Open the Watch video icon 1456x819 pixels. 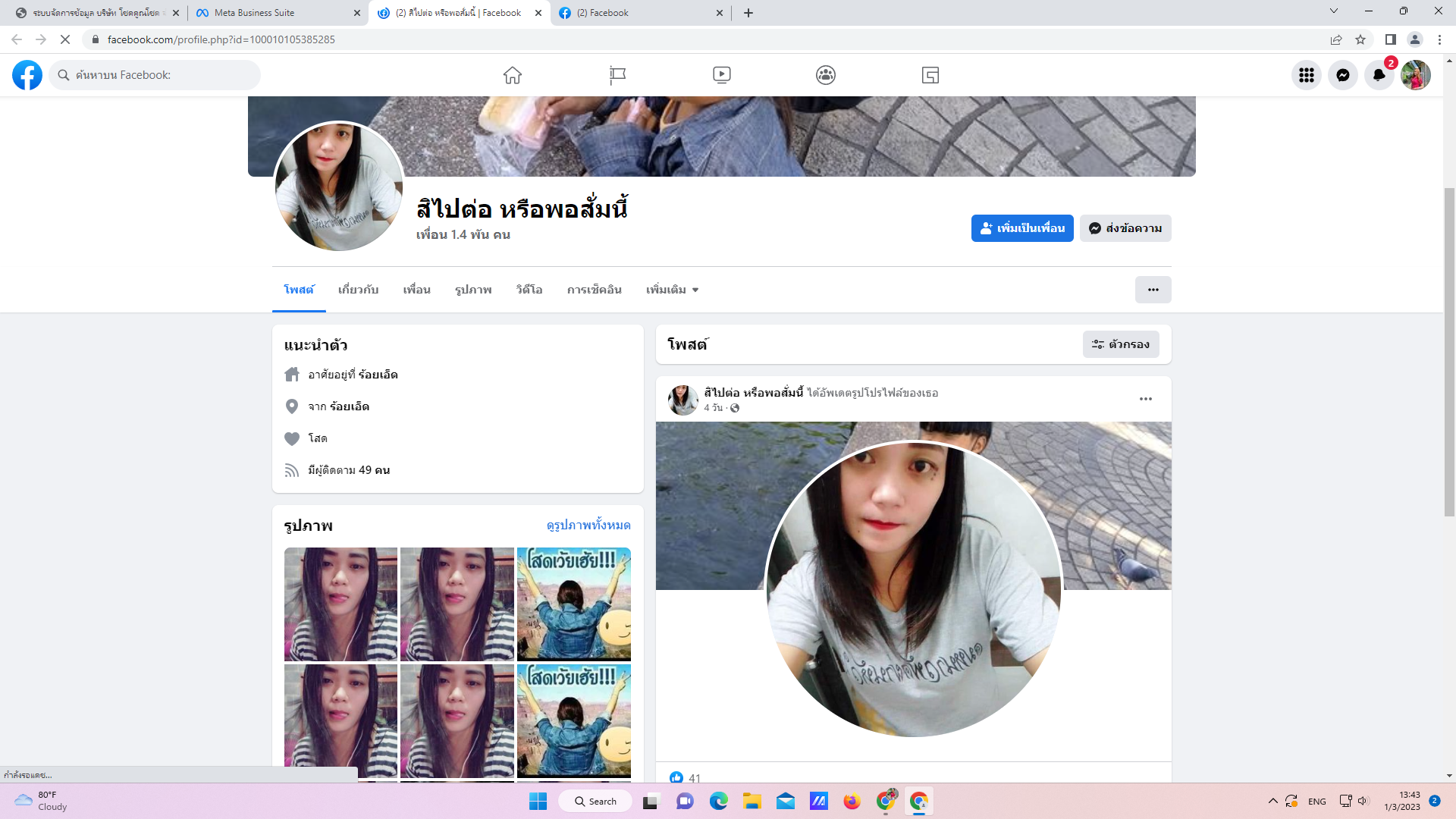[x=721, y=75]
